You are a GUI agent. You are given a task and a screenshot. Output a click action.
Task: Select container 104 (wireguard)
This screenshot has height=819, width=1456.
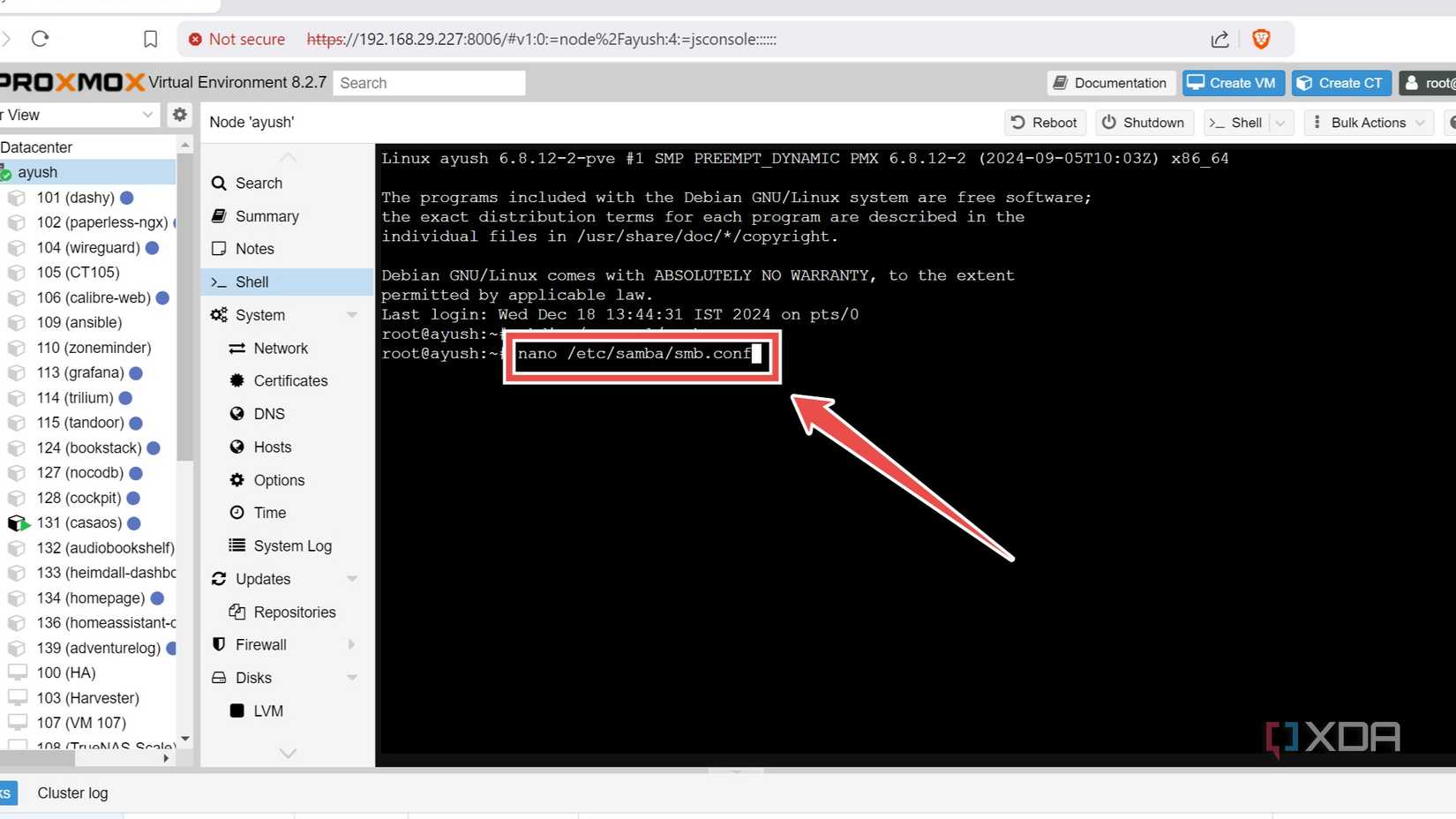(x=88, y=248)
